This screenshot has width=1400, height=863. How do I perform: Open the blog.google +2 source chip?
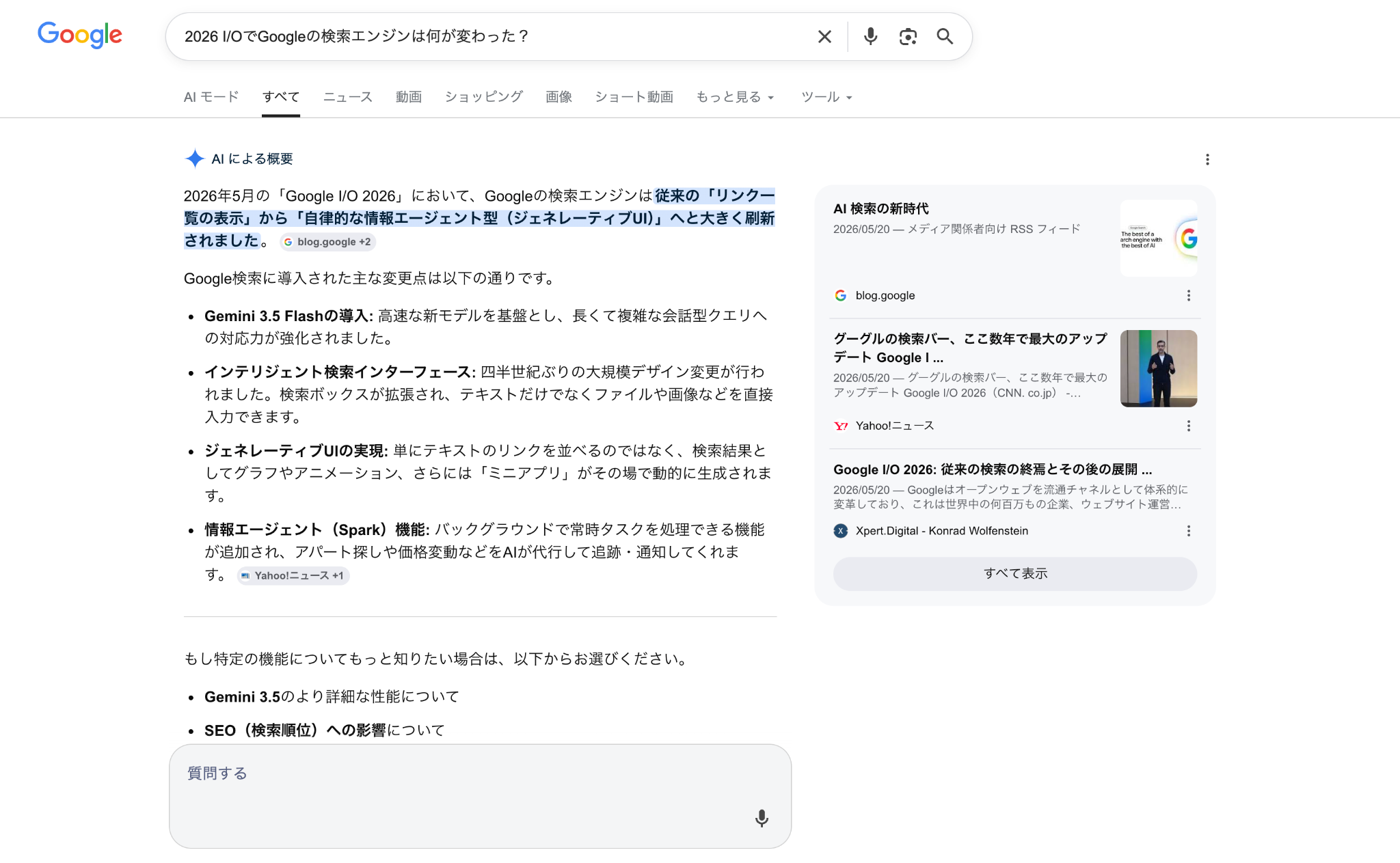(x=327, y=242)
